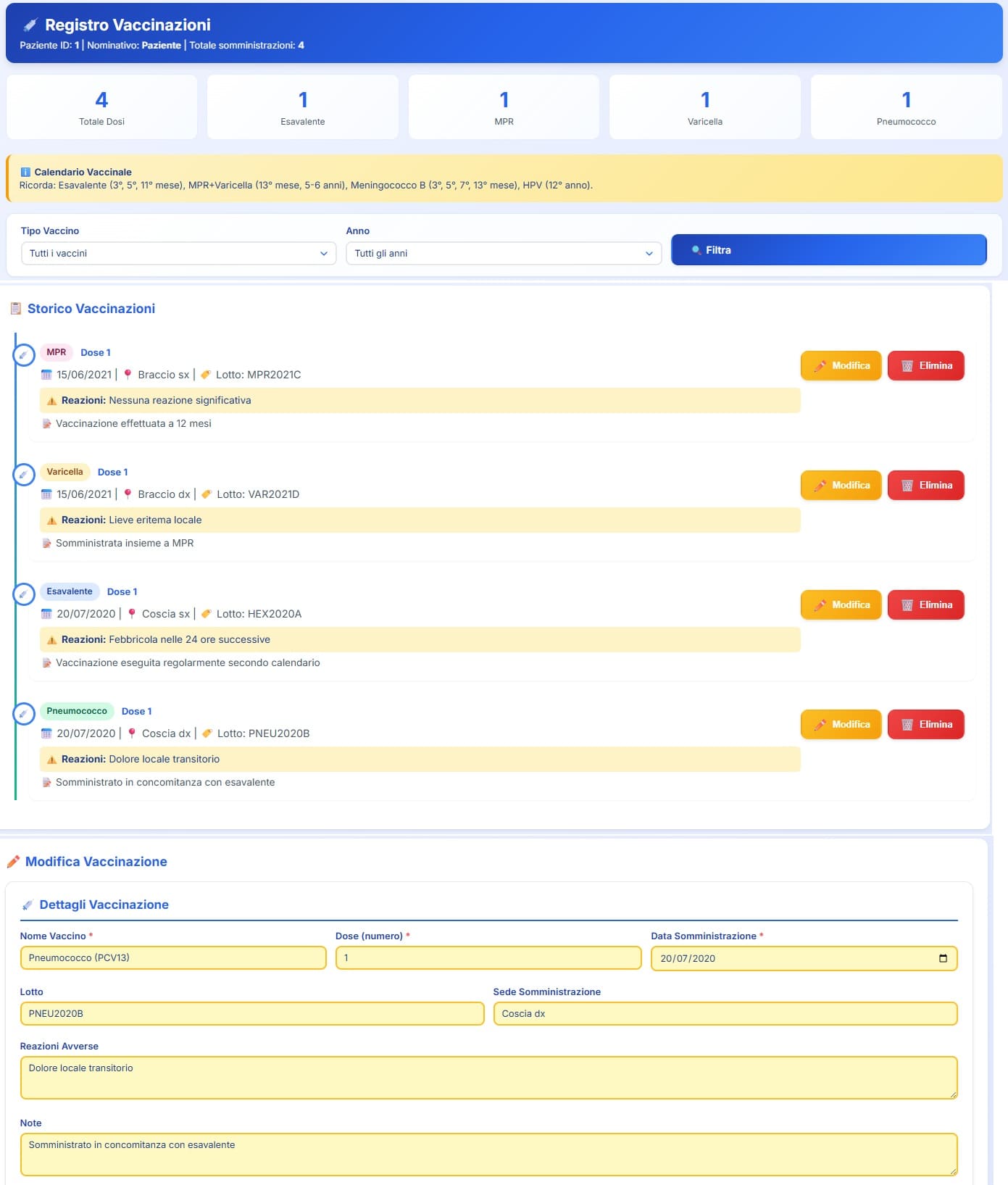The image size is (1008, 1185).
Task: Click the syringe marker next to Esavalente entry
Action: click(x=24, y=594)
